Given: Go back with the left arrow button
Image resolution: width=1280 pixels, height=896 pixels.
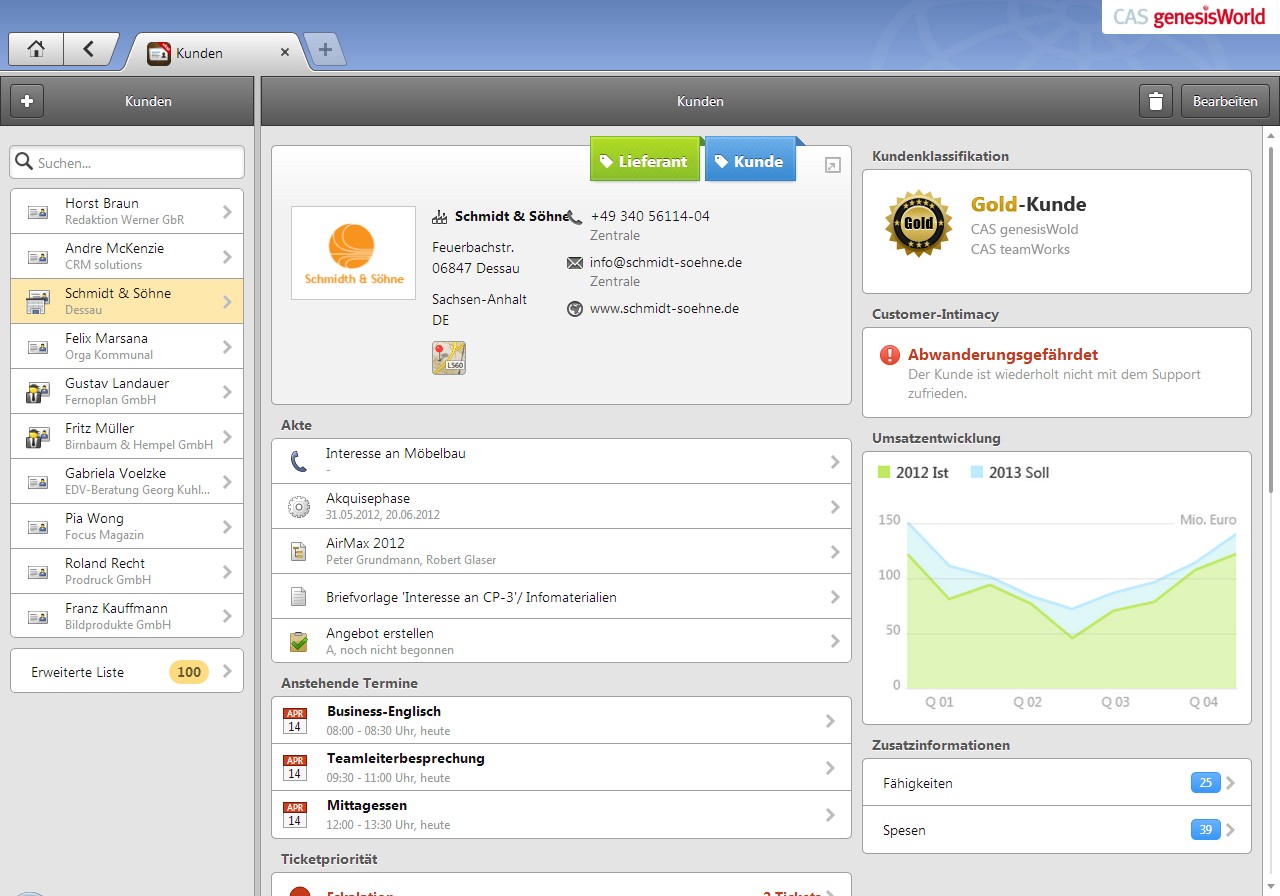Looking at the screenshot, I should click(x=89, y=49).
